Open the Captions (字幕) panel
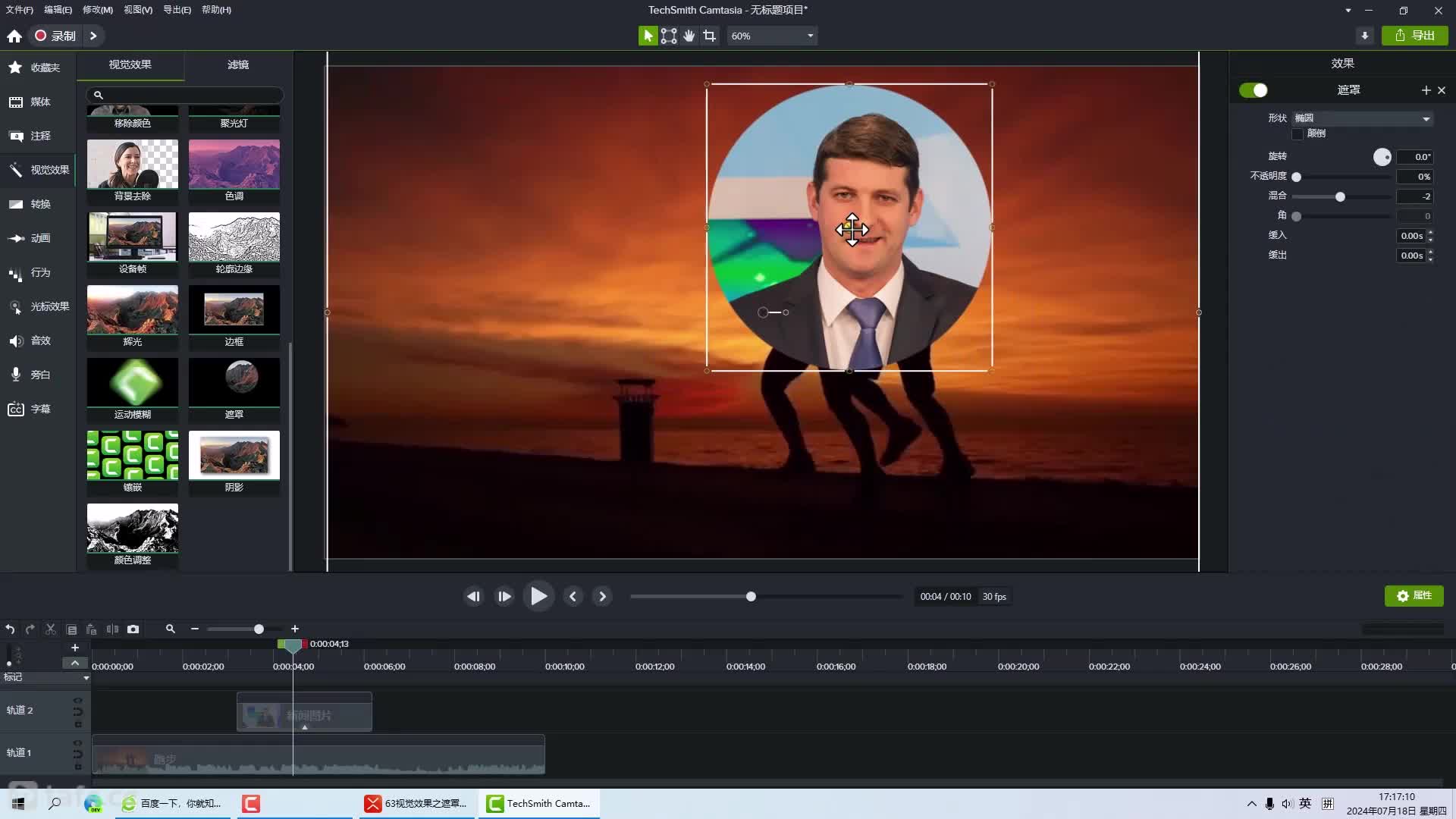 click(x=36, y=409)
